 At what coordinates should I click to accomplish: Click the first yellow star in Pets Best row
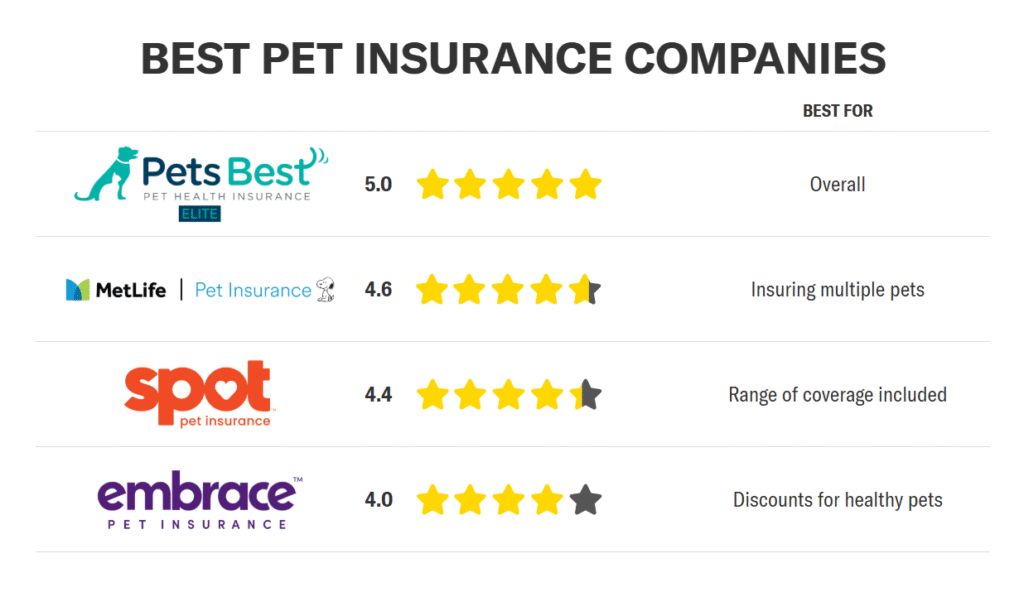pos(432,184)
